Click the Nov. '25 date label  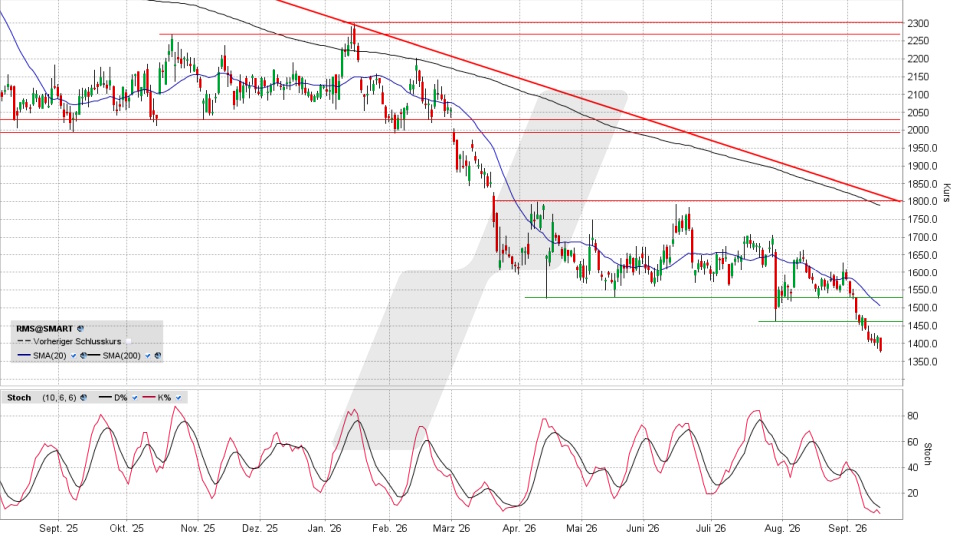(x=198, y=528)
